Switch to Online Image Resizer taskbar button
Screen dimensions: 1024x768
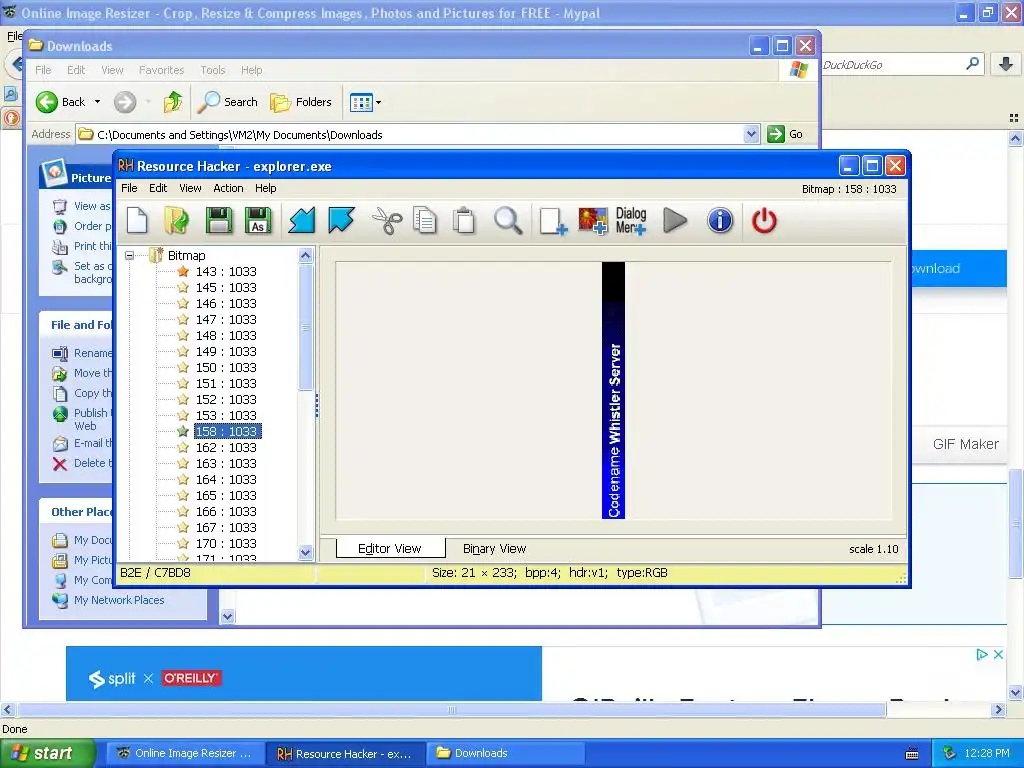coord(184,753)
